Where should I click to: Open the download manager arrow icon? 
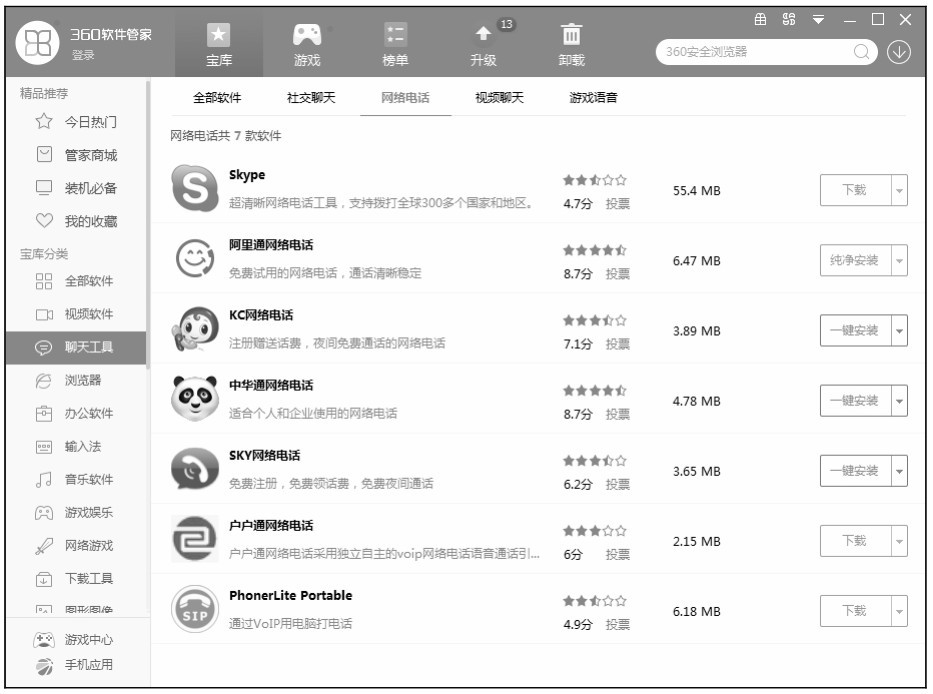tap(898, 52)
